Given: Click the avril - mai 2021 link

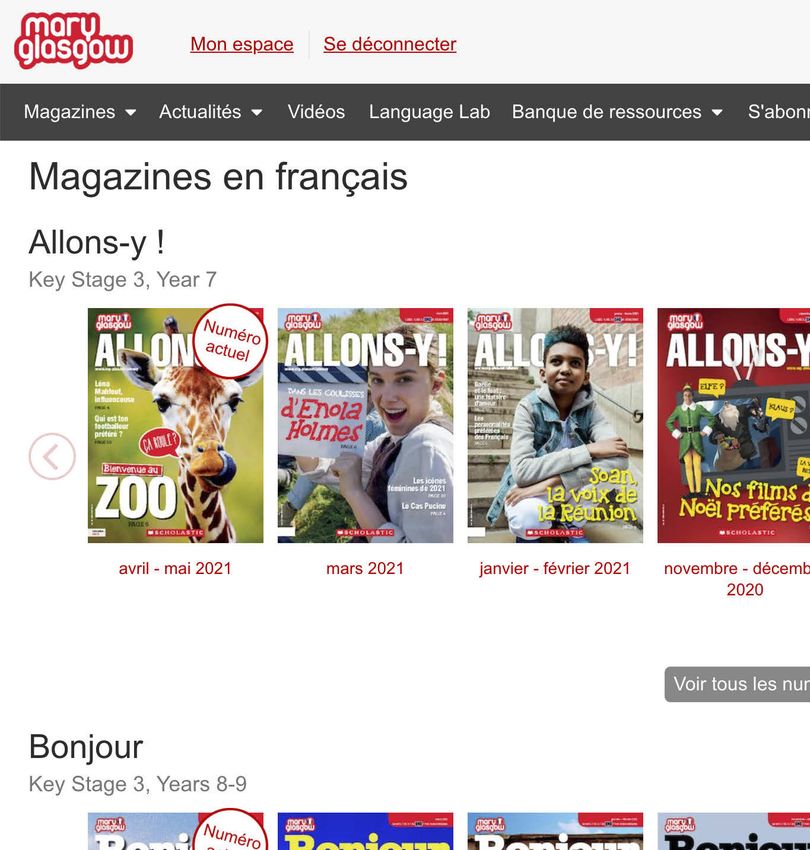Looking at the screenshot, I should pos(175,568).
